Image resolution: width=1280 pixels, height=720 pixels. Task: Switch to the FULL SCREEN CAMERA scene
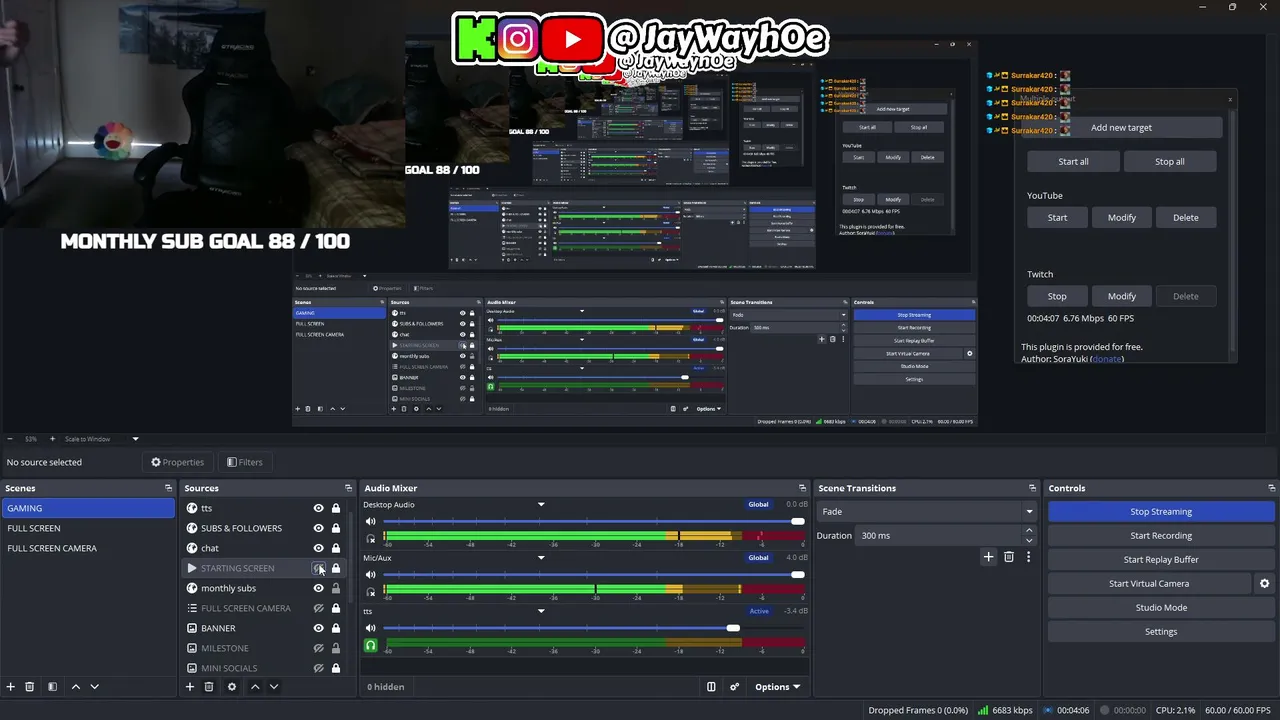pyautogui.click(x=88, y=548)
